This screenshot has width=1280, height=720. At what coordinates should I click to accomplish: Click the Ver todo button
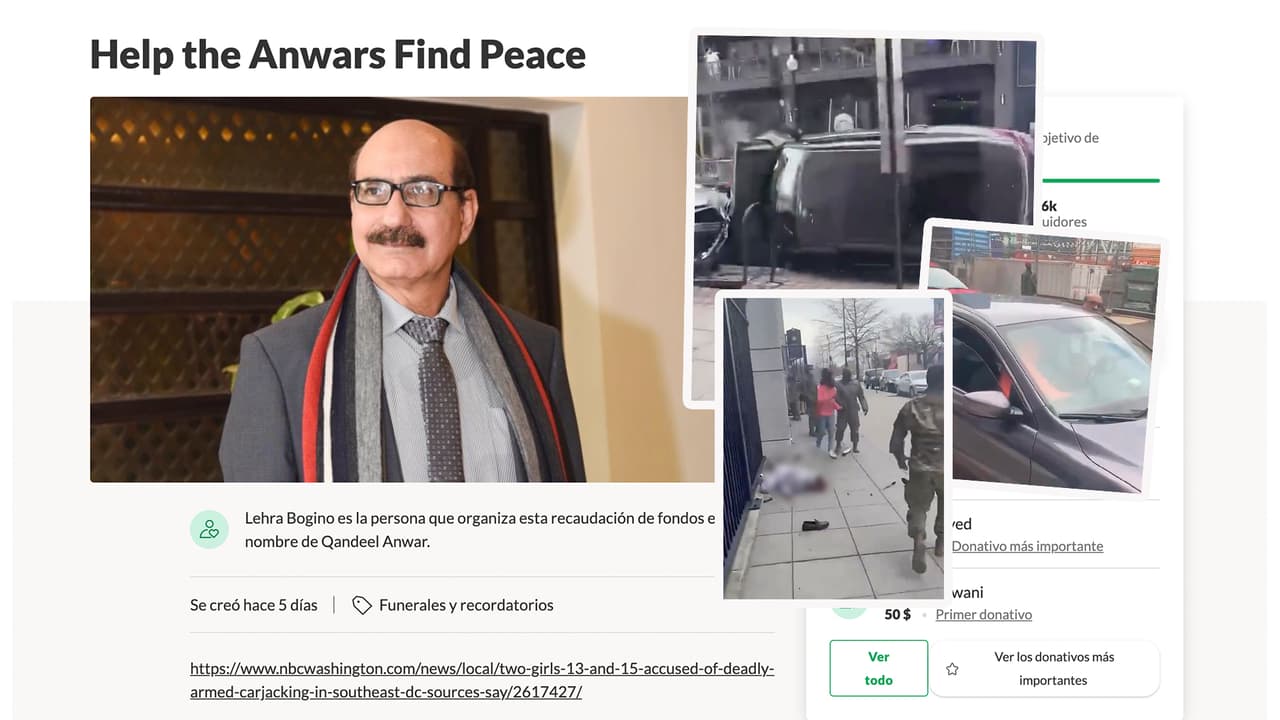pos(878,668)
